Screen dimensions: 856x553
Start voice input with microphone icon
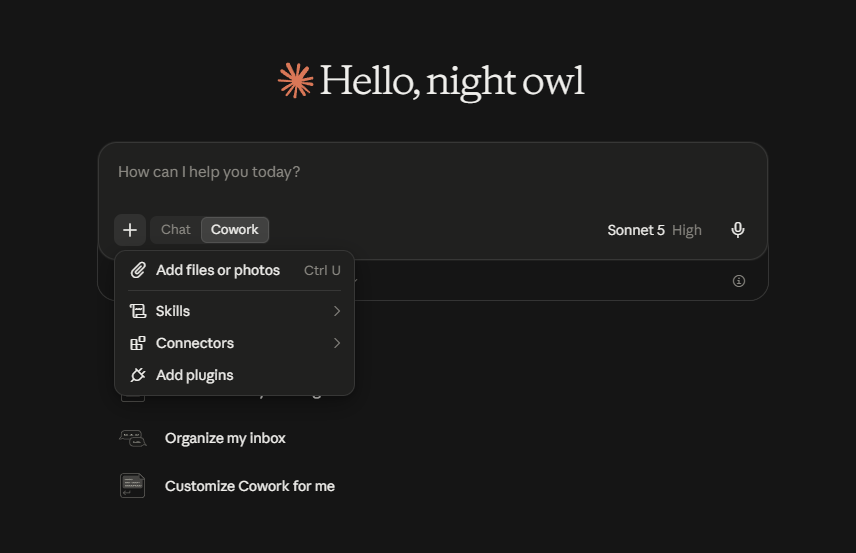738,230
